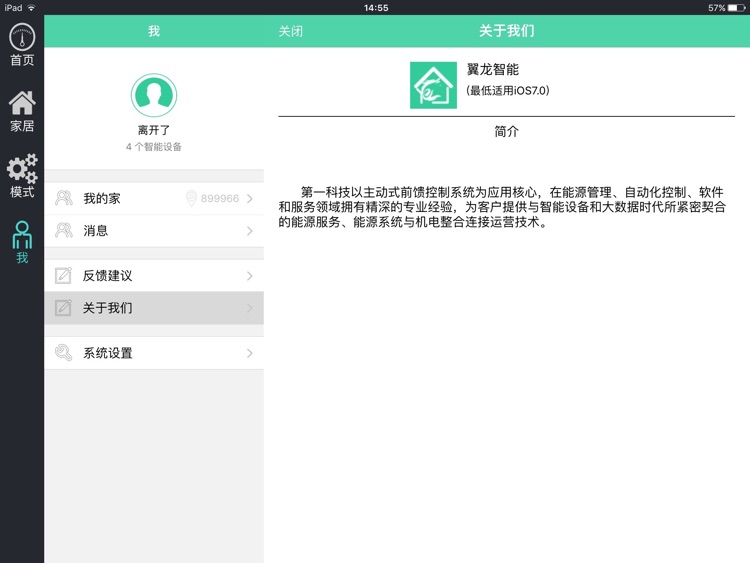Tap the location pin next to 899966

[x=191, y=198]
